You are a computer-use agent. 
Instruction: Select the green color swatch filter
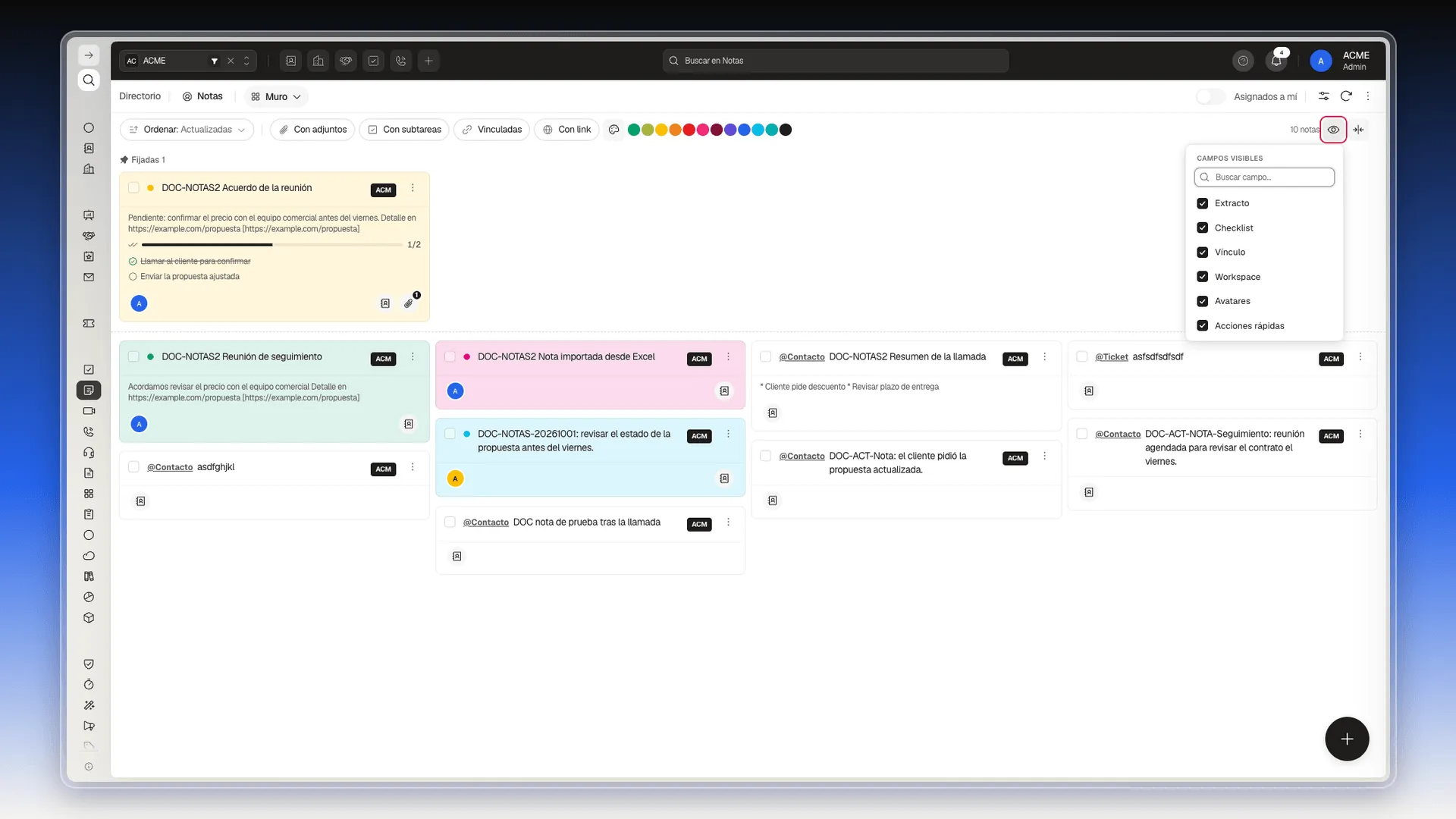pyautogui.click(x=634, y=130)
